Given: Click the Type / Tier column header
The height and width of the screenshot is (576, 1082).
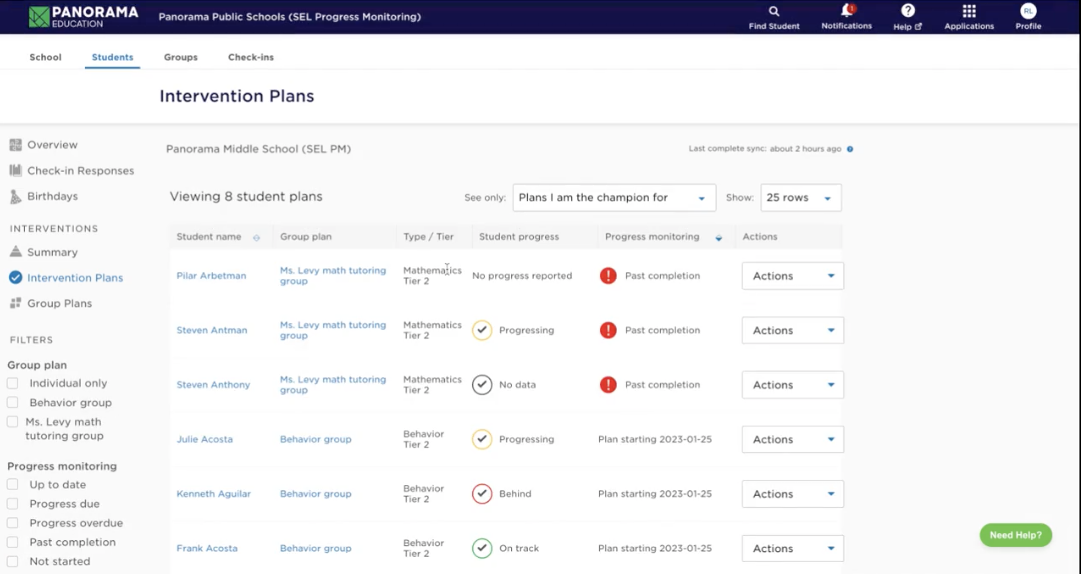Looking at the screenshot, I should pyautogui.click(x=429, y=237).
